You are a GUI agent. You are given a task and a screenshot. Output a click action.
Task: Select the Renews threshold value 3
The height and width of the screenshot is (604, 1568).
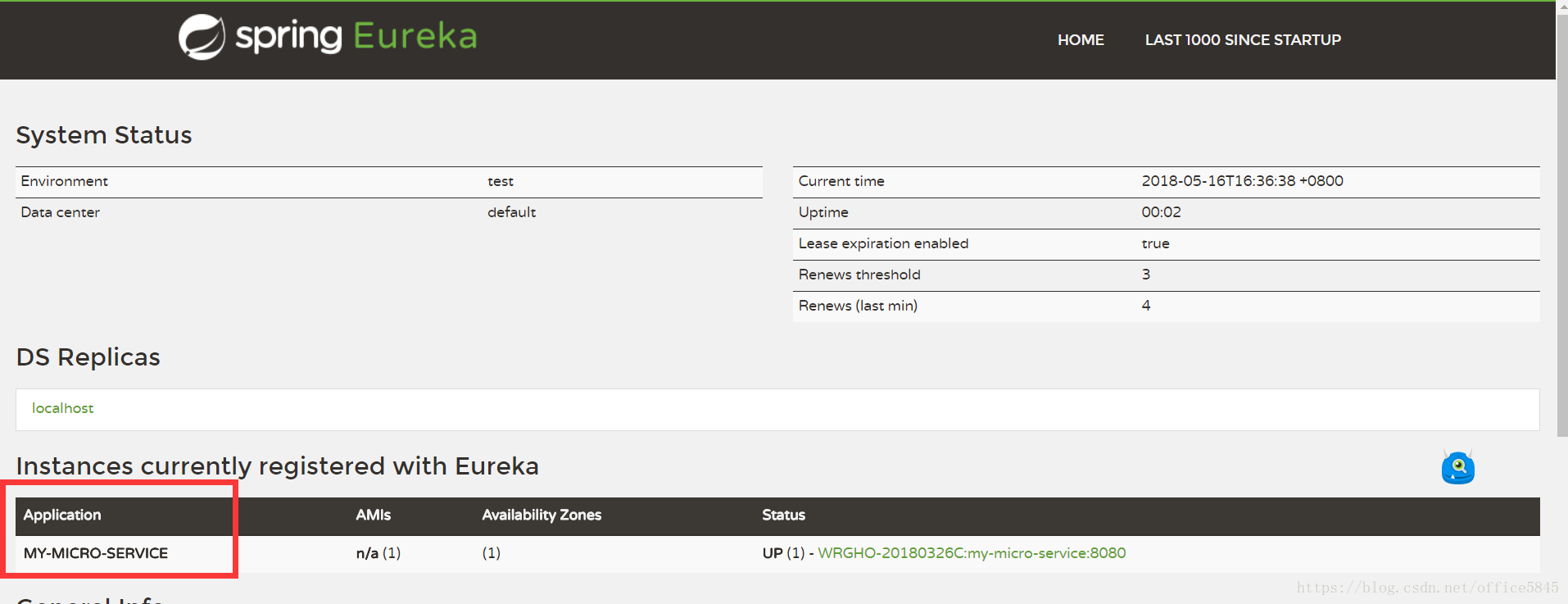pos(1146,275)
